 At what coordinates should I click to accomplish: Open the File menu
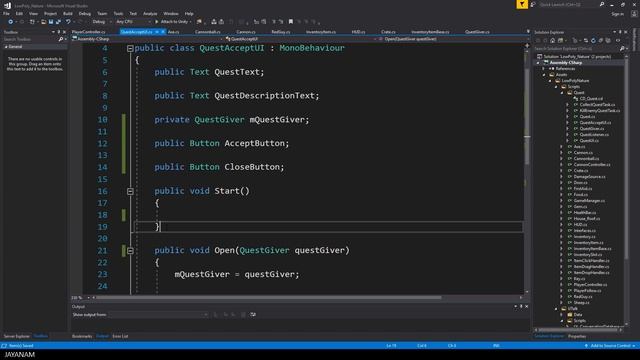coord(6,13)
